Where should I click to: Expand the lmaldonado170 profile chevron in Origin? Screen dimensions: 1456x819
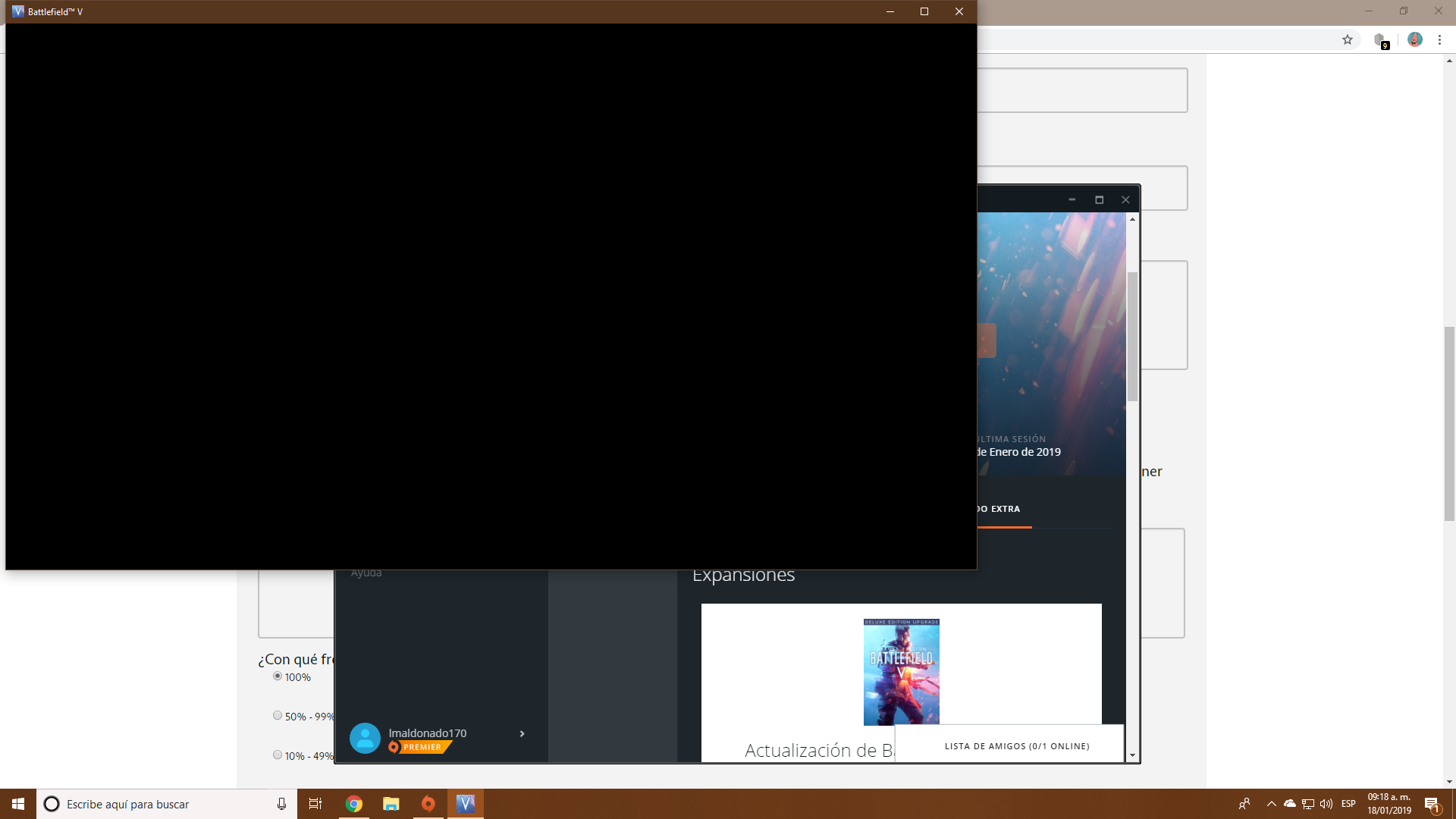pos(522,734)
